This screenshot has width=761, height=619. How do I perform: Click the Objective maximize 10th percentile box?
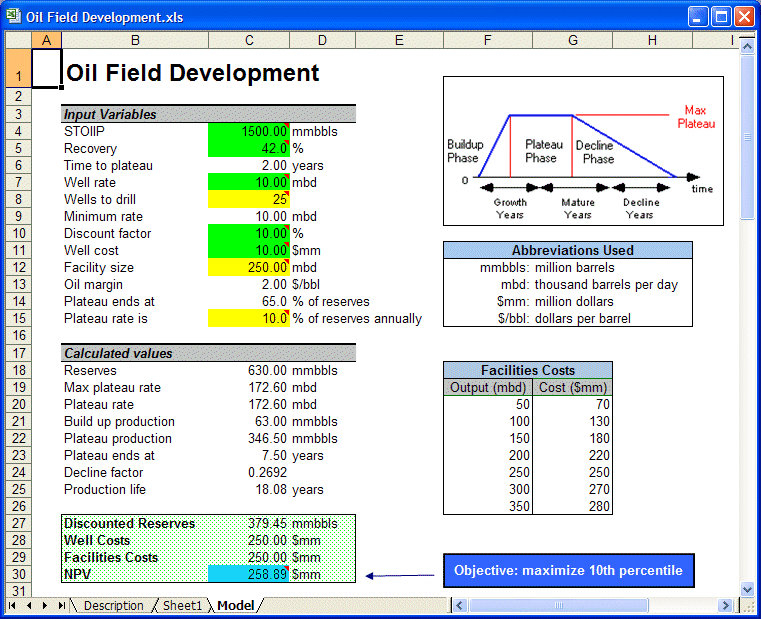pyautogui.click(x=568, y=571)
